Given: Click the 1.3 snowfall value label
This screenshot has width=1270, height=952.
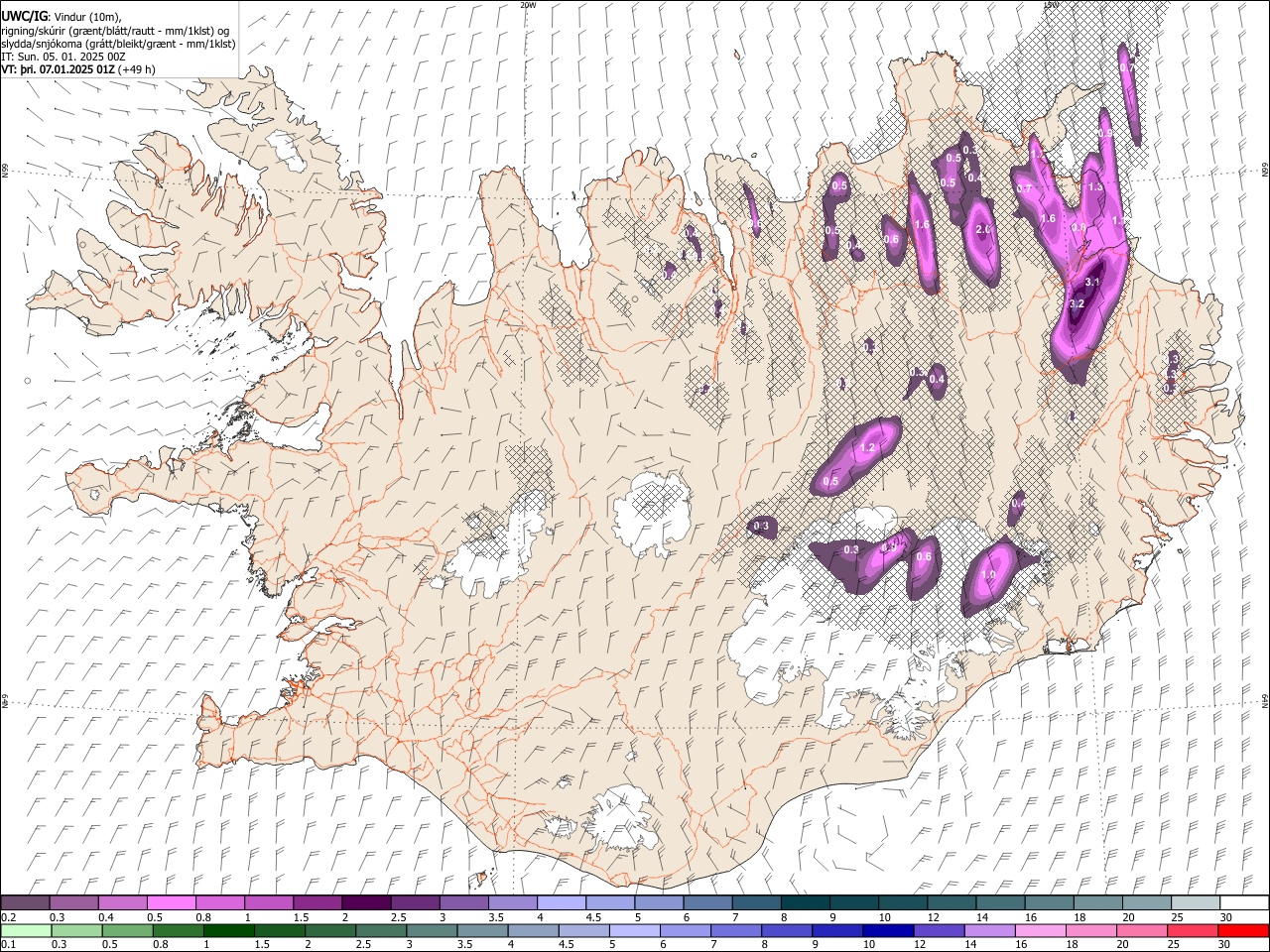Looking at the screenshot, I should point(1095,186).
